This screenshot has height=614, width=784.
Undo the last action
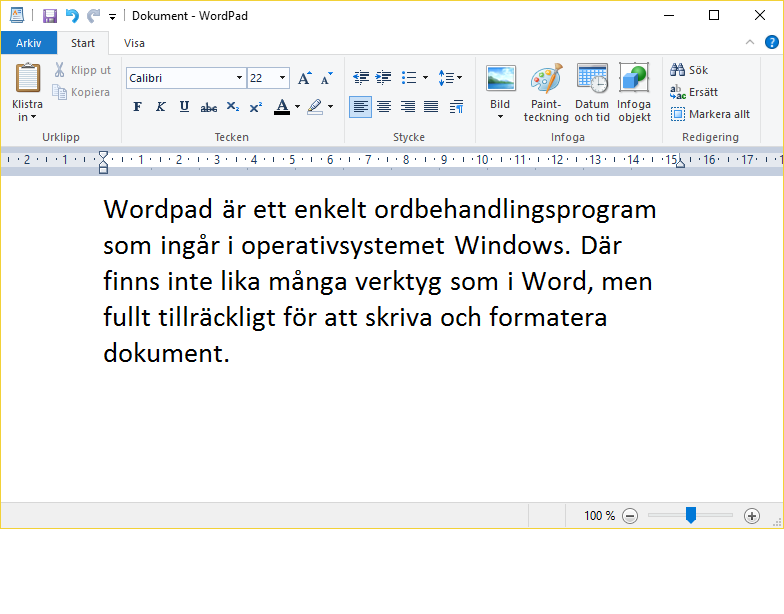coord(72,16)
